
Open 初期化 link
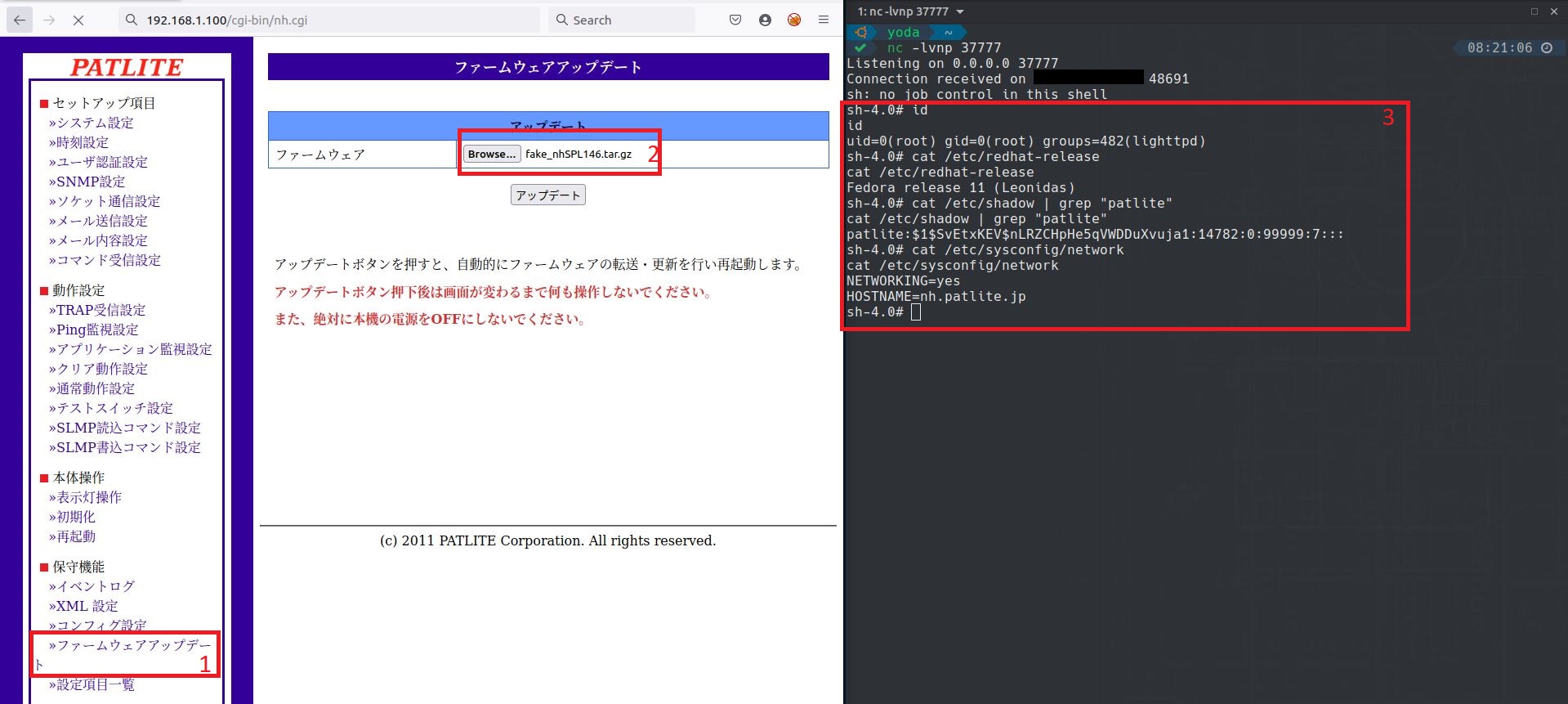point(72,517)
